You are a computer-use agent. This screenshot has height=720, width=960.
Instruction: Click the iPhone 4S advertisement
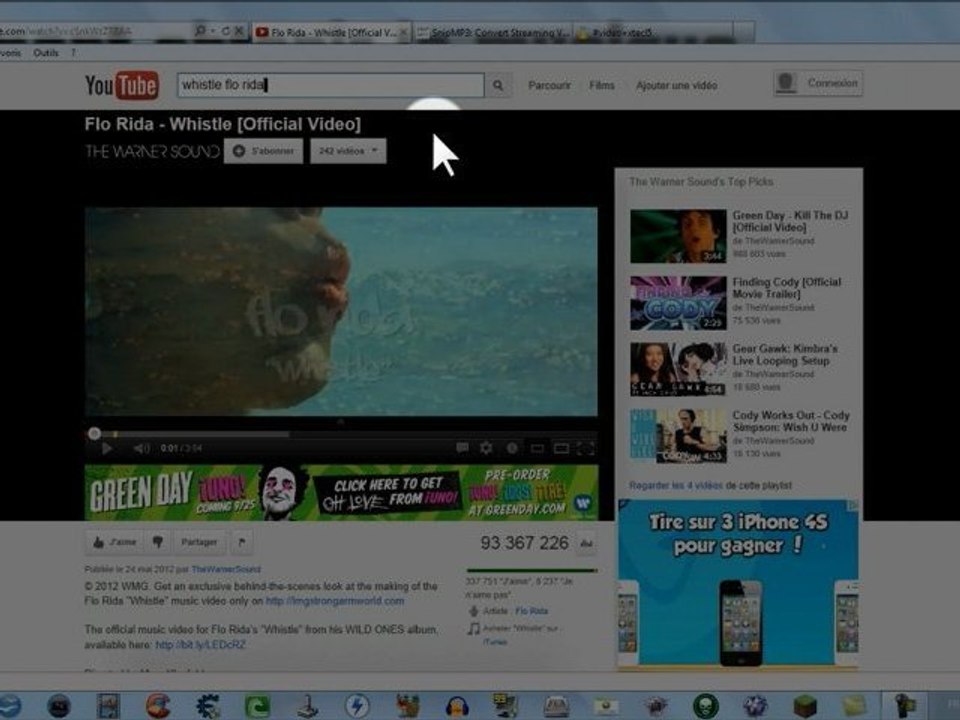738,583
